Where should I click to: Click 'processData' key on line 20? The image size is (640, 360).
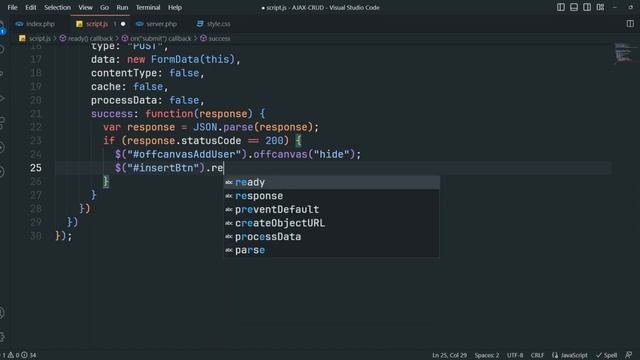coord(124,100)
